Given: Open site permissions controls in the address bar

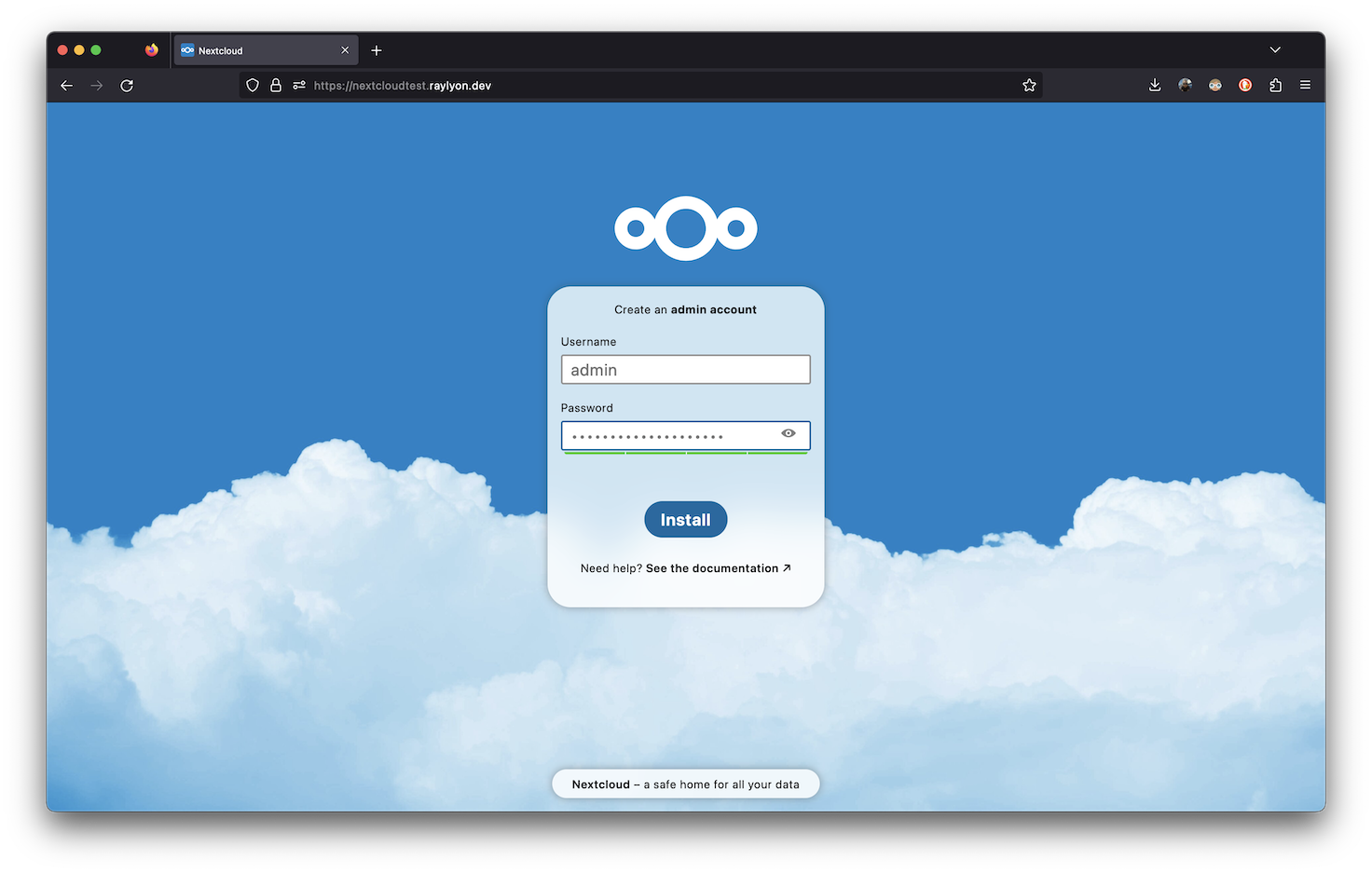Looking at the screenshot, I should (298, 85).
